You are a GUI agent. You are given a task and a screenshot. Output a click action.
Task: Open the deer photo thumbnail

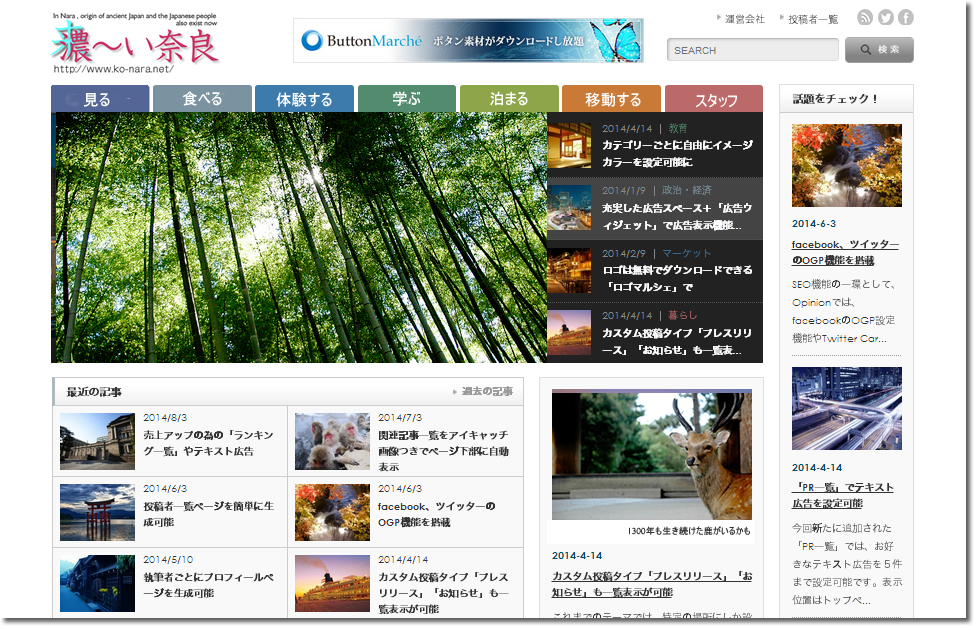pos(651,456)
